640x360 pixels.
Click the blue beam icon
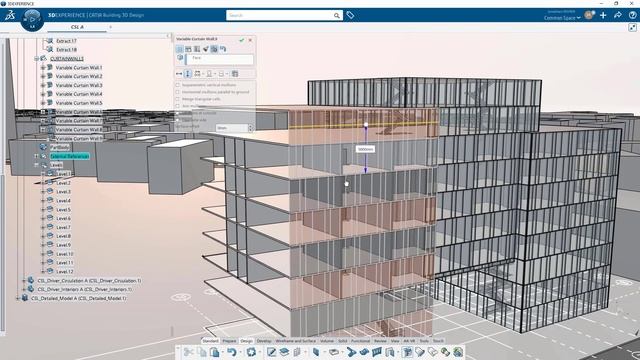coord(351,352)
